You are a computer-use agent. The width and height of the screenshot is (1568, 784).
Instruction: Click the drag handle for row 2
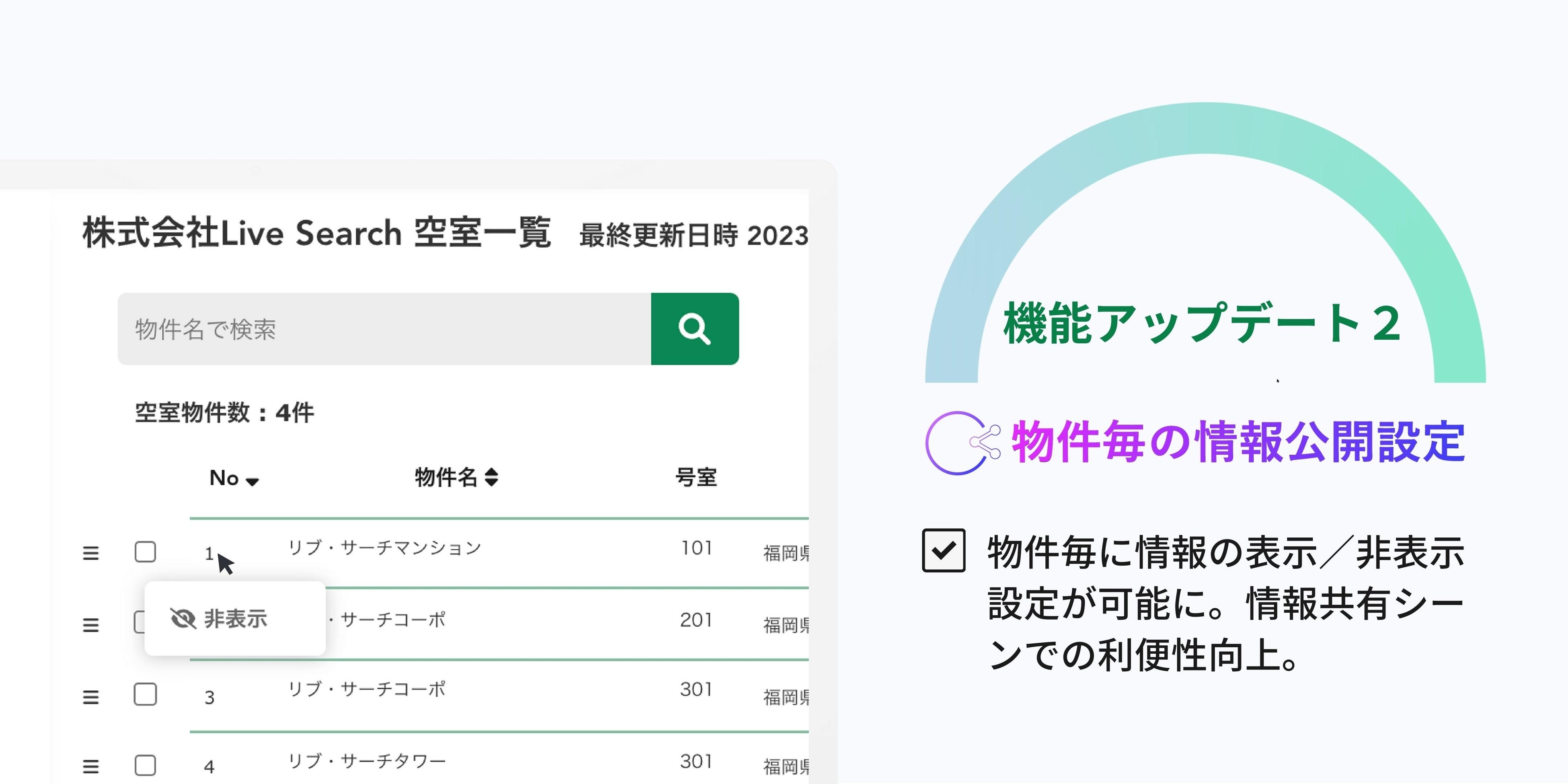[x=91, y=625]
